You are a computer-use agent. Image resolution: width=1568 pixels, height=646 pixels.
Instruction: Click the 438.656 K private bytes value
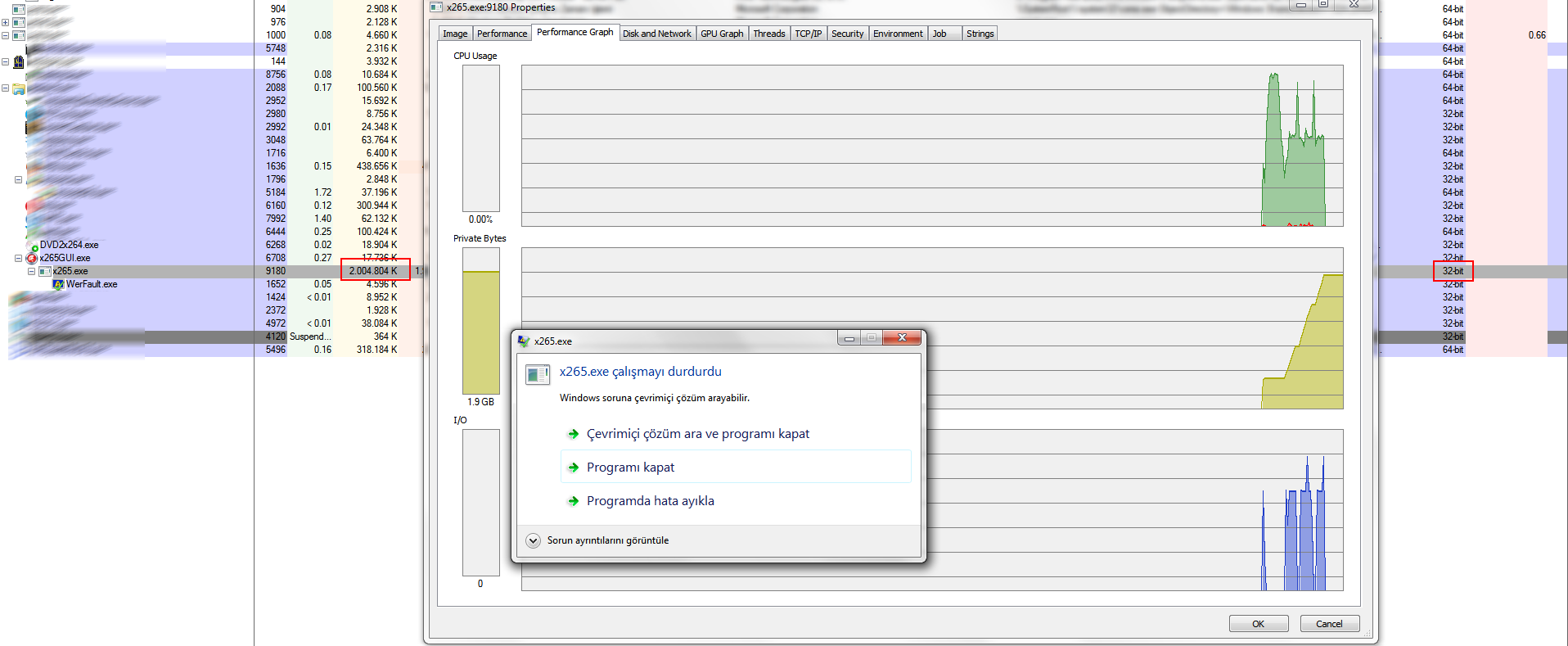pos(376,166)
